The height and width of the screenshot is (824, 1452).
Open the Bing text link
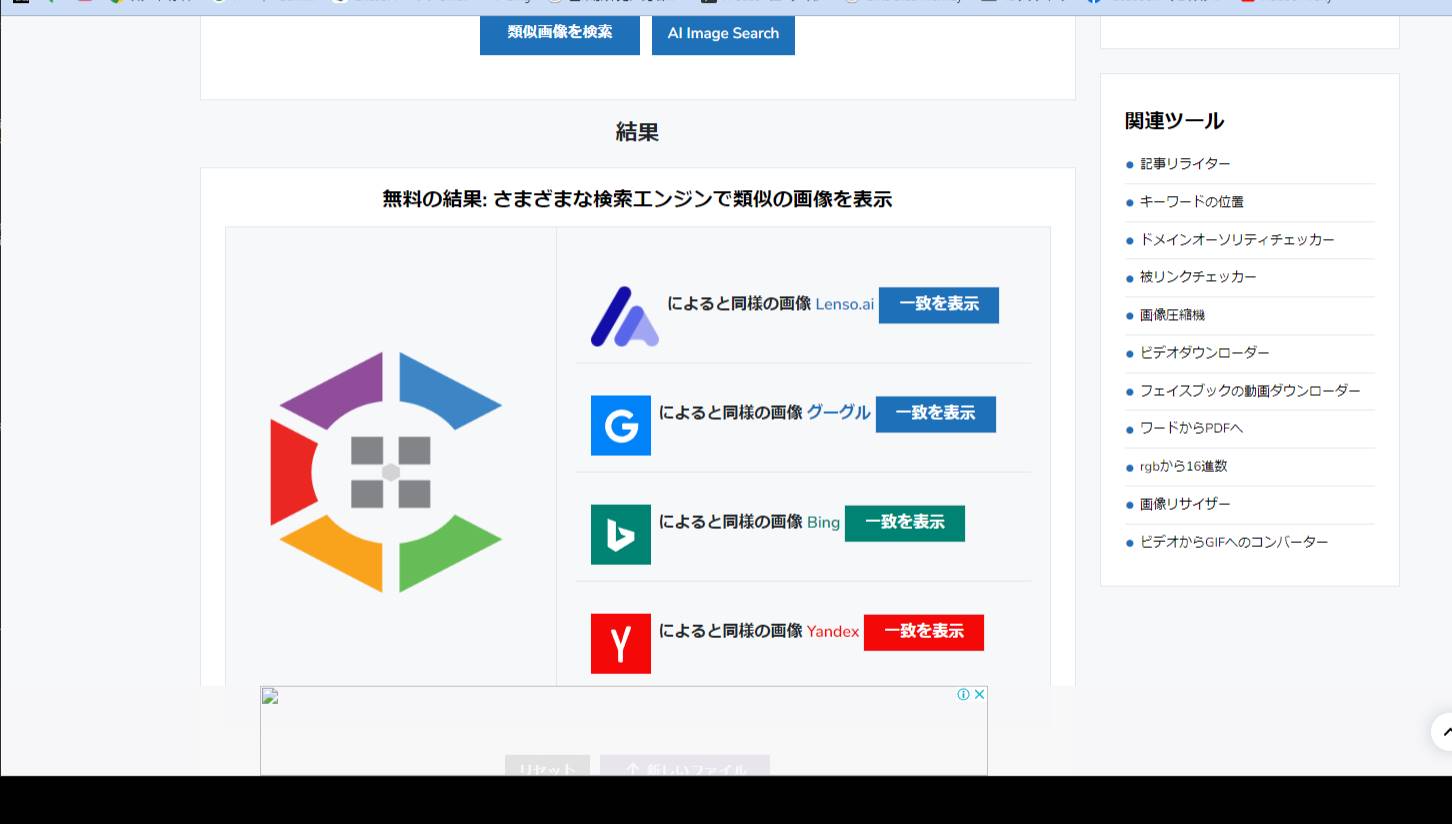point(823,522)
